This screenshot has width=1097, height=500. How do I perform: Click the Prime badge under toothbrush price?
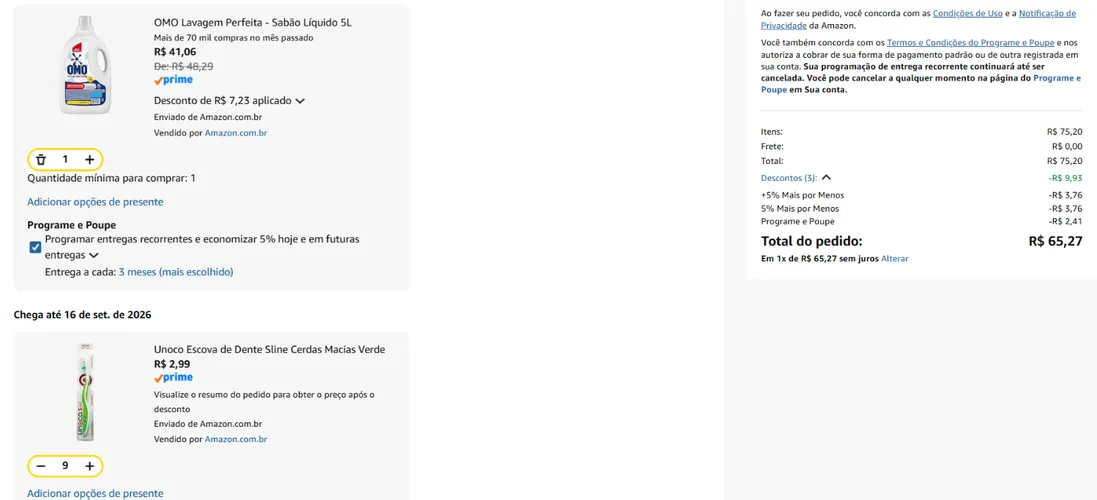174,378
